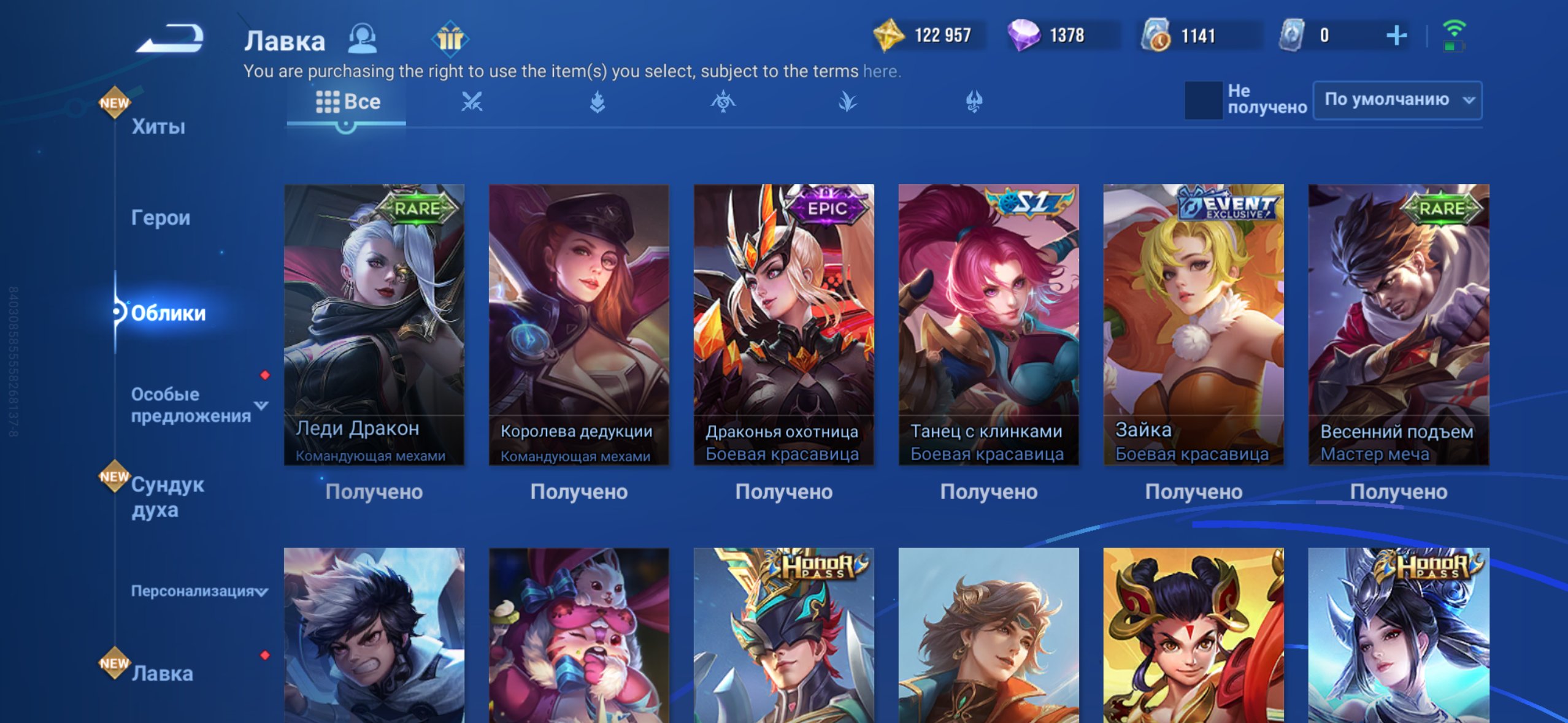Open the 'По умолчанию' sorting dropdown
The image size is (1568, 723).
1397,100
